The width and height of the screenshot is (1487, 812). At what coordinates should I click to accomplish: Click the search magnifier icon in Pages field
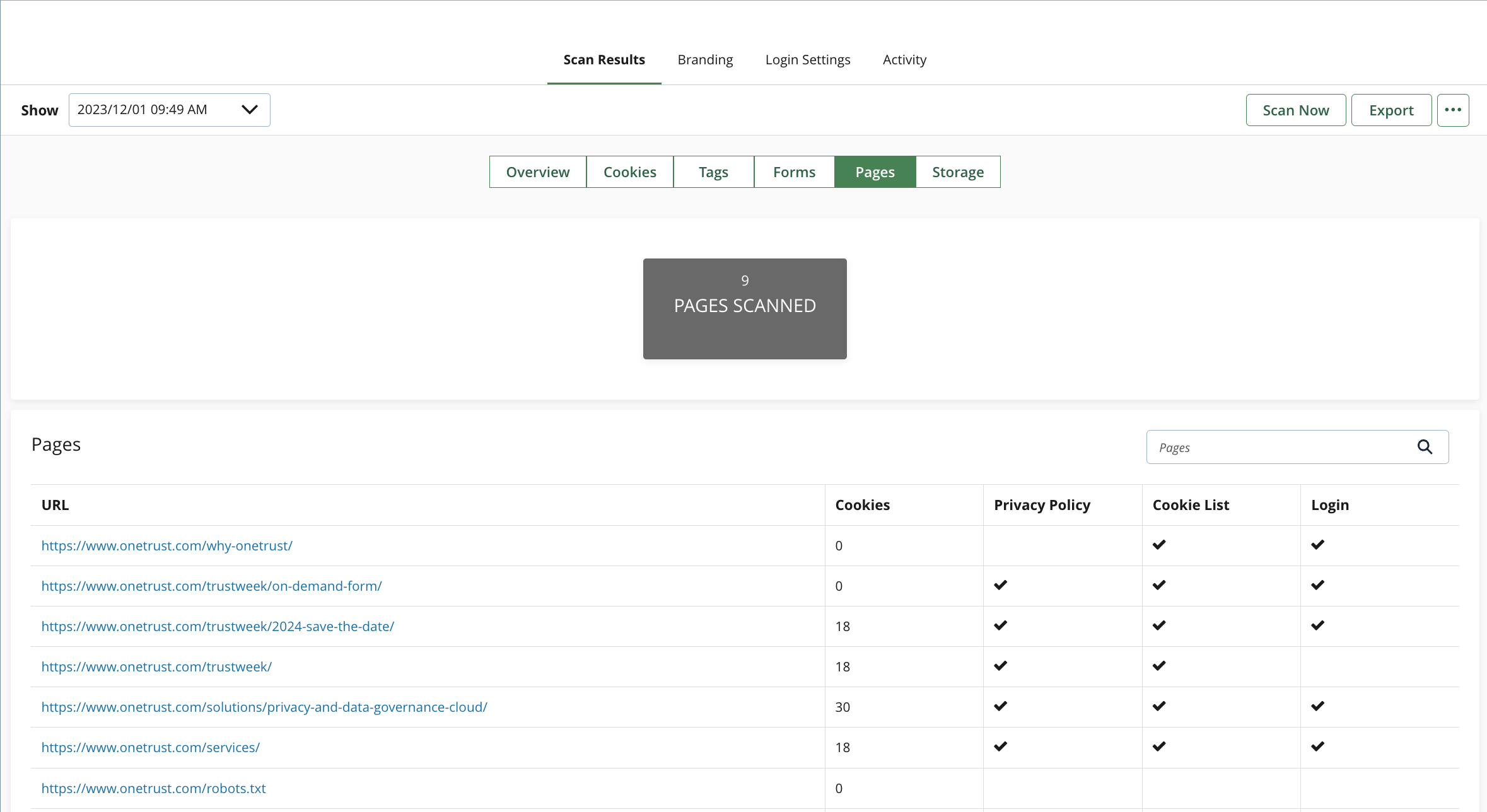point(1425,447)
